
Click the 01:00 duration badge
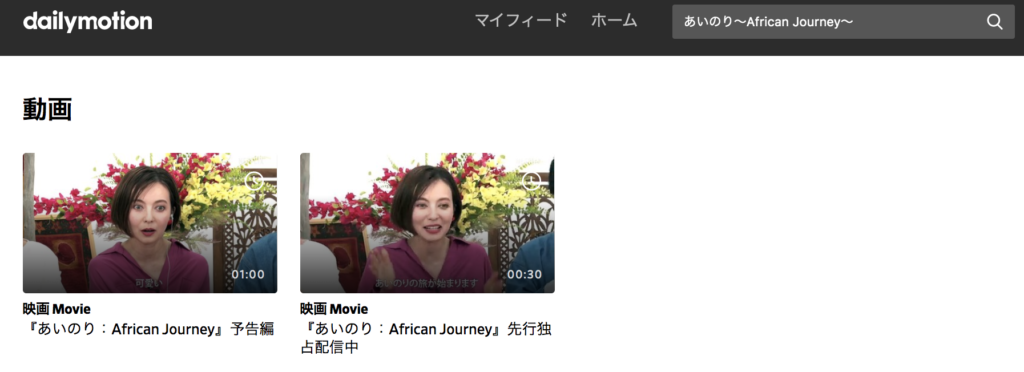click(248, 274)
